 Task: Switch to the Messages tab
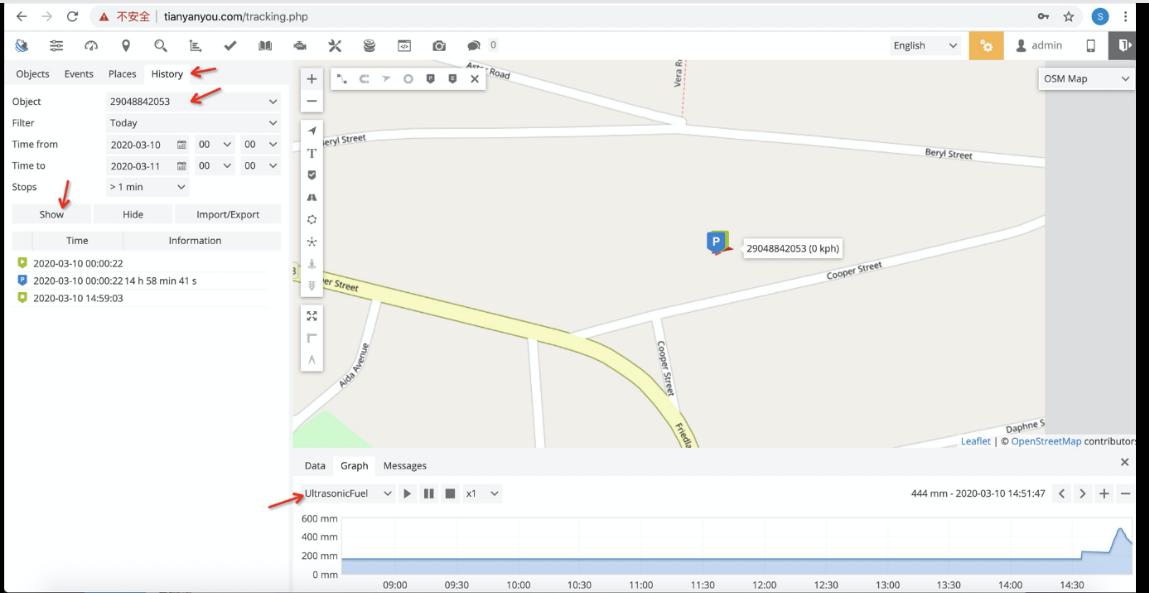(405, 466)
